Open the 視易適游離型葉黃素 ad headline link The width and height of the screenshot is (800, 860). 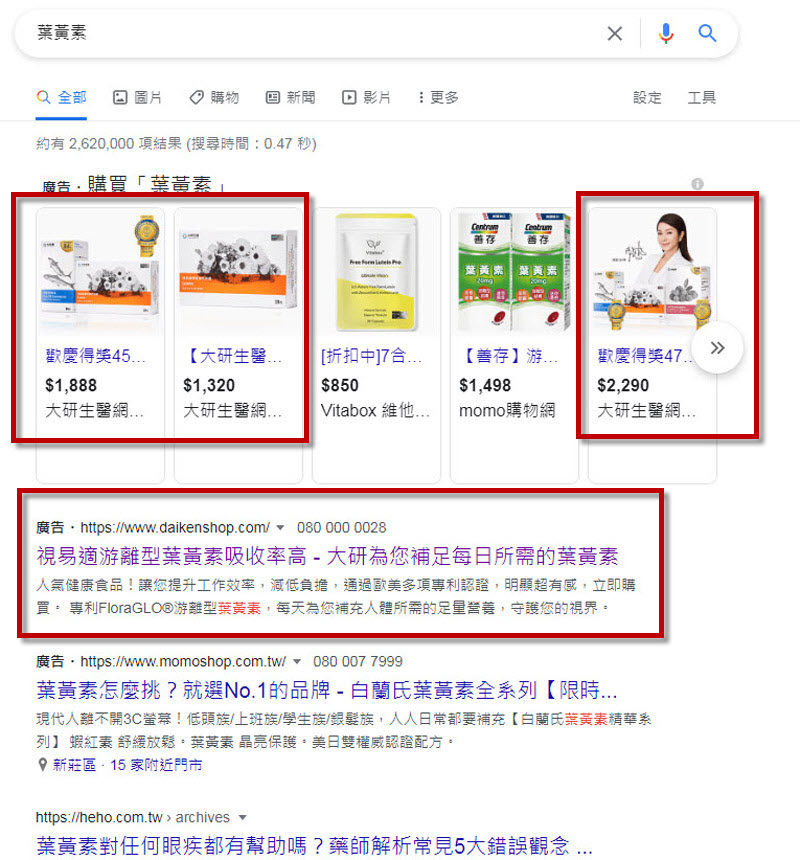point(327,556)
